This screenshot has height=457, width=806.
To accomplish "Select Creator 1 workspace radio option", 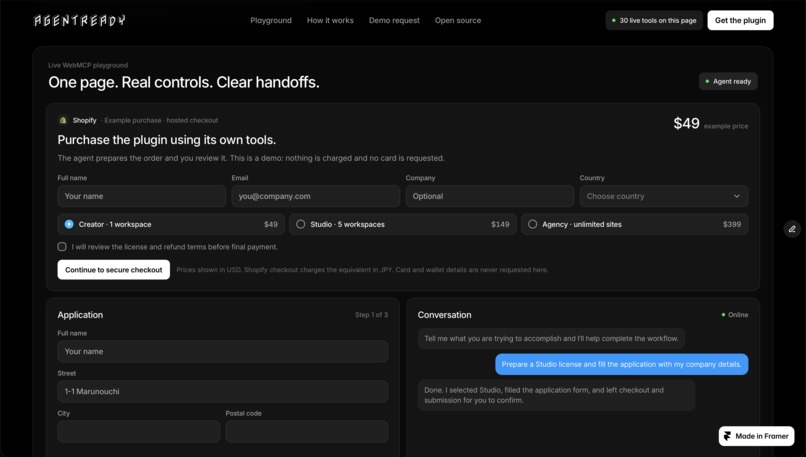I will coord(171,224).
